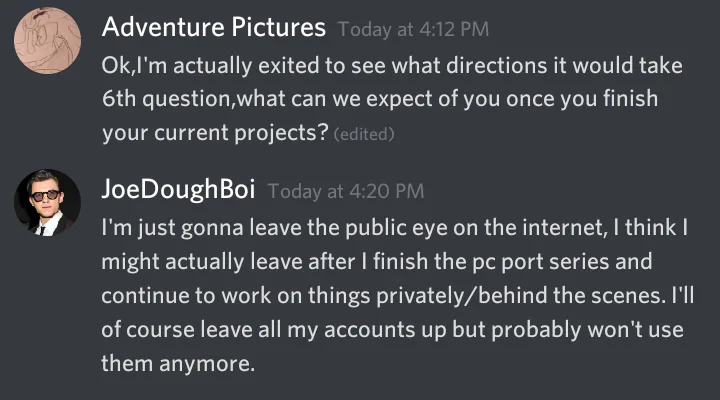720x400 pixels.
Task: Select the JoeDoughBoi username
Action: [x=178, y=190]
